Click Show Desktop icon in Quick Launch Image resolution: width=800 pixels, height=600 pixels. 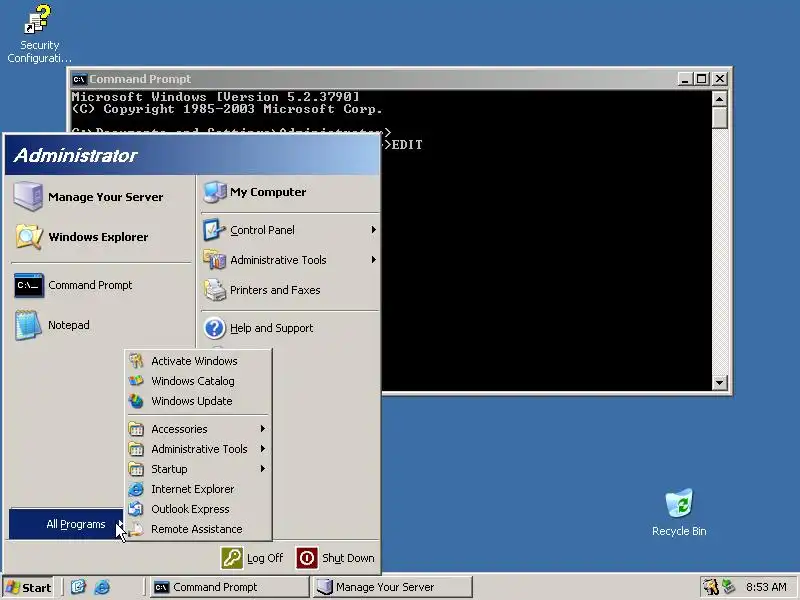coord(78,587)
